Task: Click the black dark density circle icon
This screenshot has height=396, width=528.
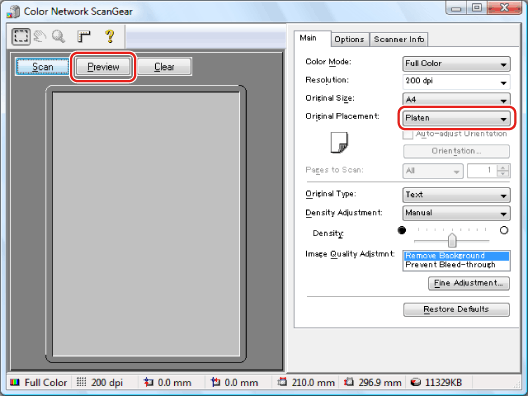Action: (402, 230)
